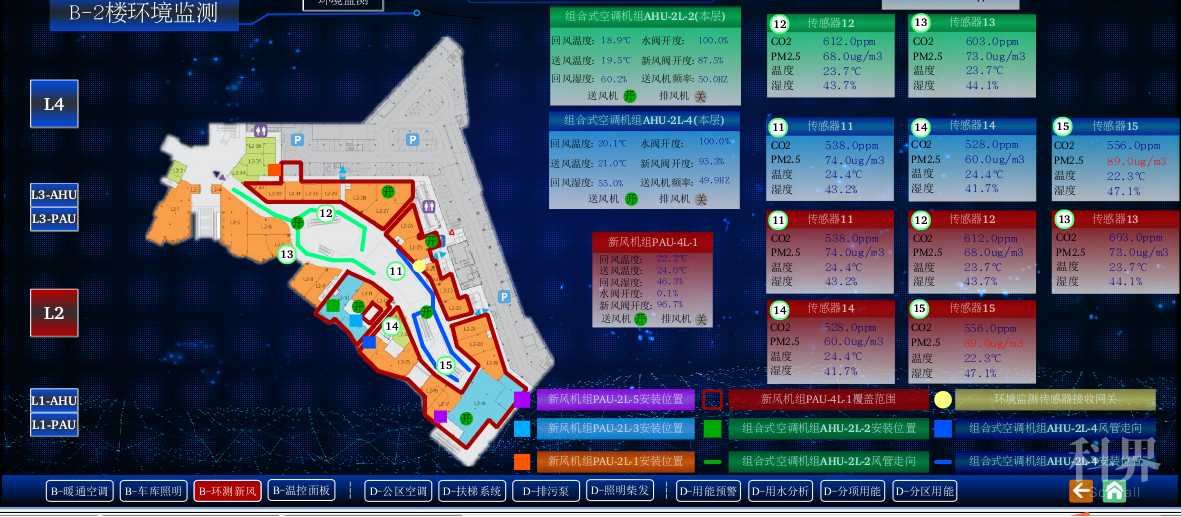Click sensor marker 13 on the floor map
1181x517 pixels.
286,255
